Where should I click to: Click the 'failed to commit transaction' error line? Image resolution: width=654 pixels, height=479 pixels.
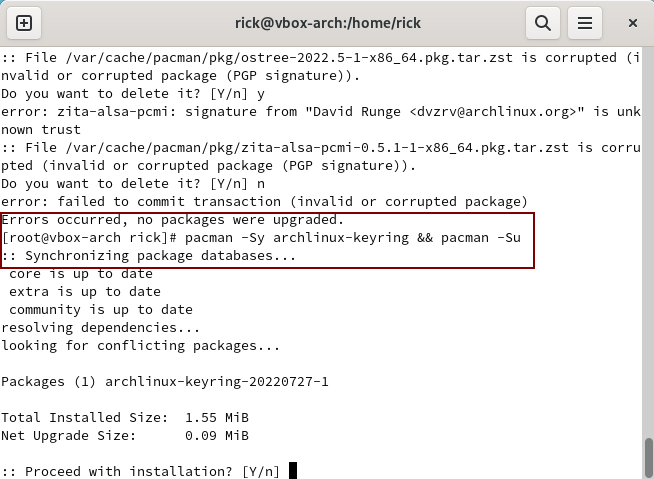[264, 202]
